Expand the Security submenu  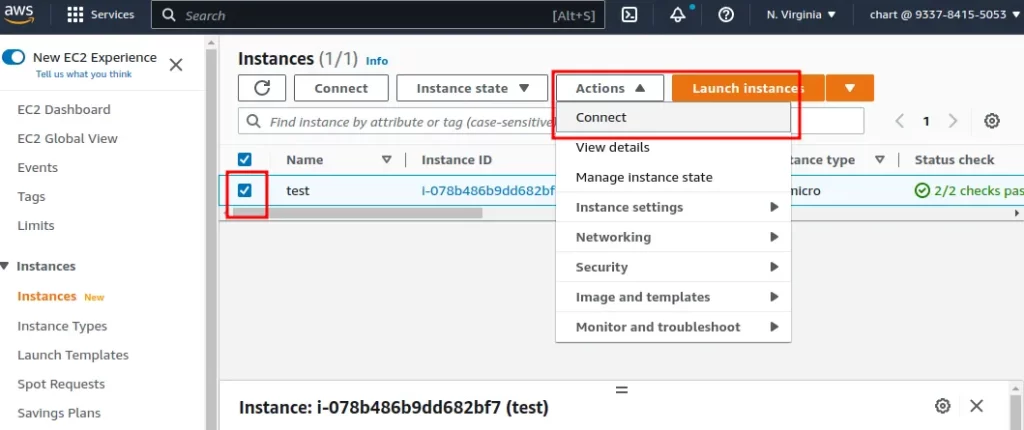pos(673,267)
